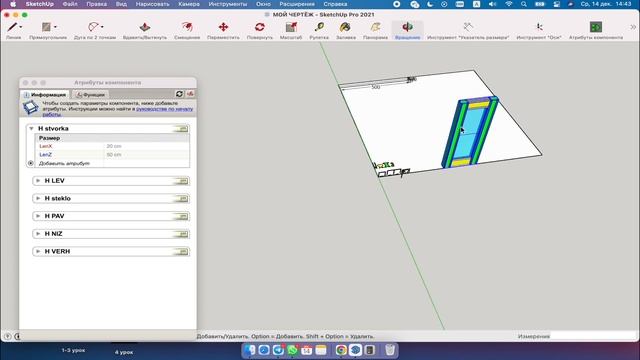Open Line tool variants dropdown arrow
The height and width of the screenshot is (360, 640).
[20, 27]
